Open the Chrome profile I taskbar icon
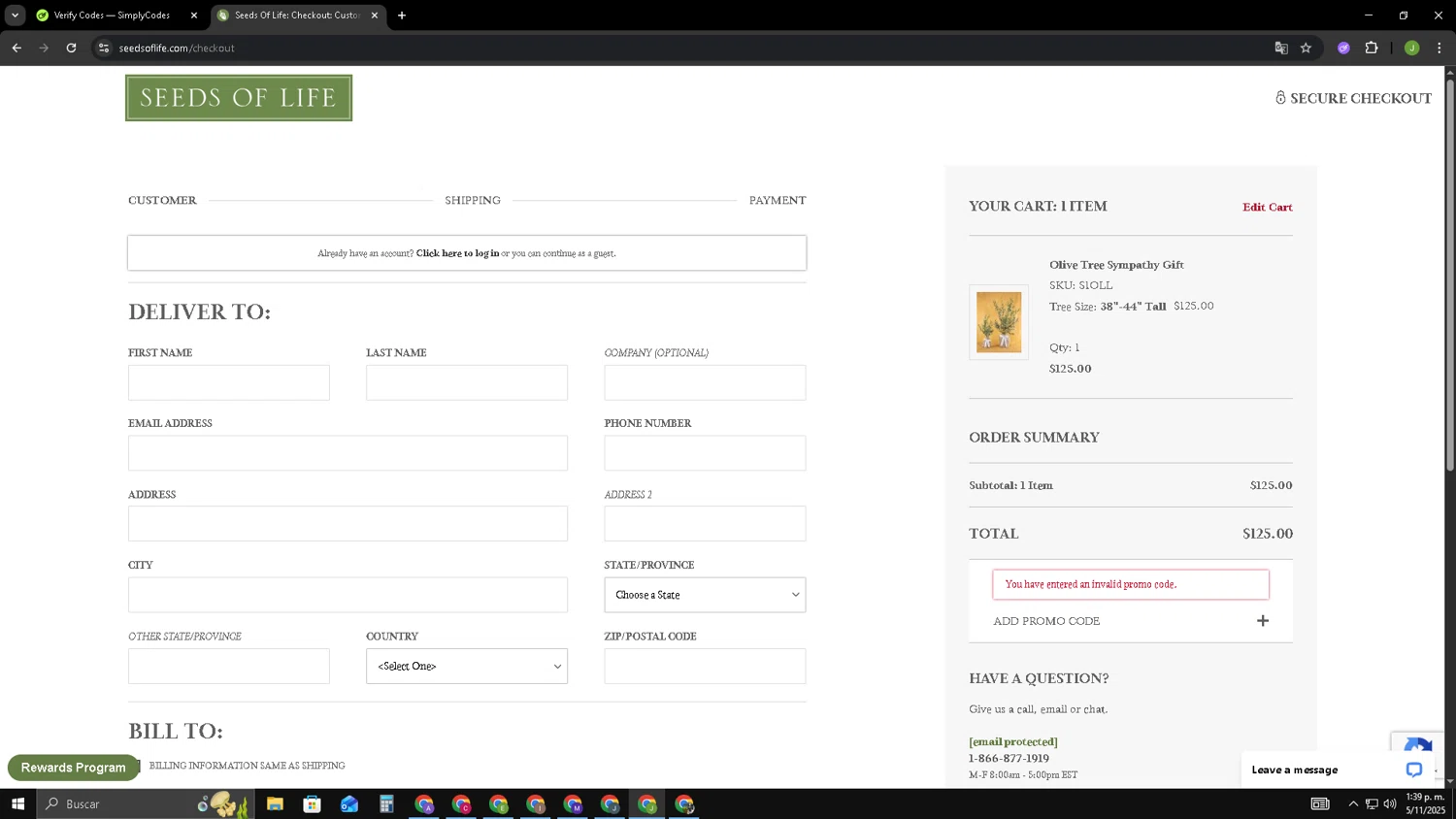 point(536,803)
